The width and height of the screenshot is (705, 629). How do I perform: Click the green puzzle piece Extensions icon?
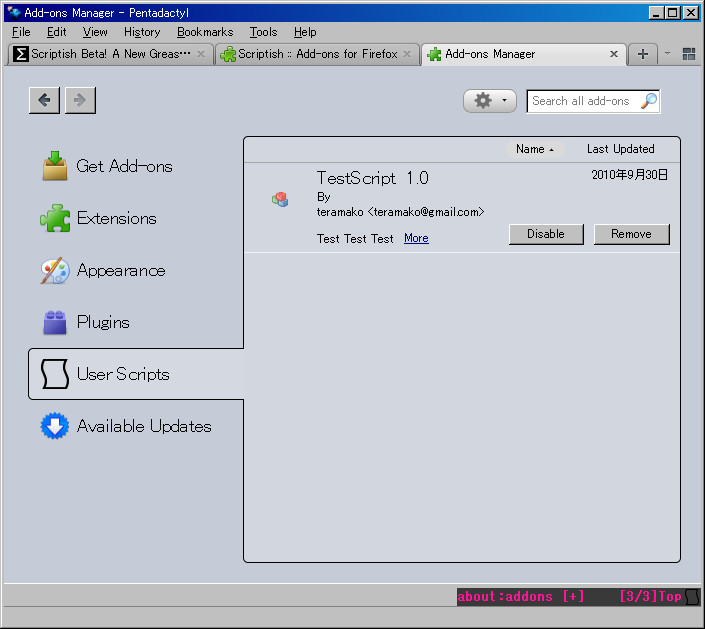[x=55, y=218]
